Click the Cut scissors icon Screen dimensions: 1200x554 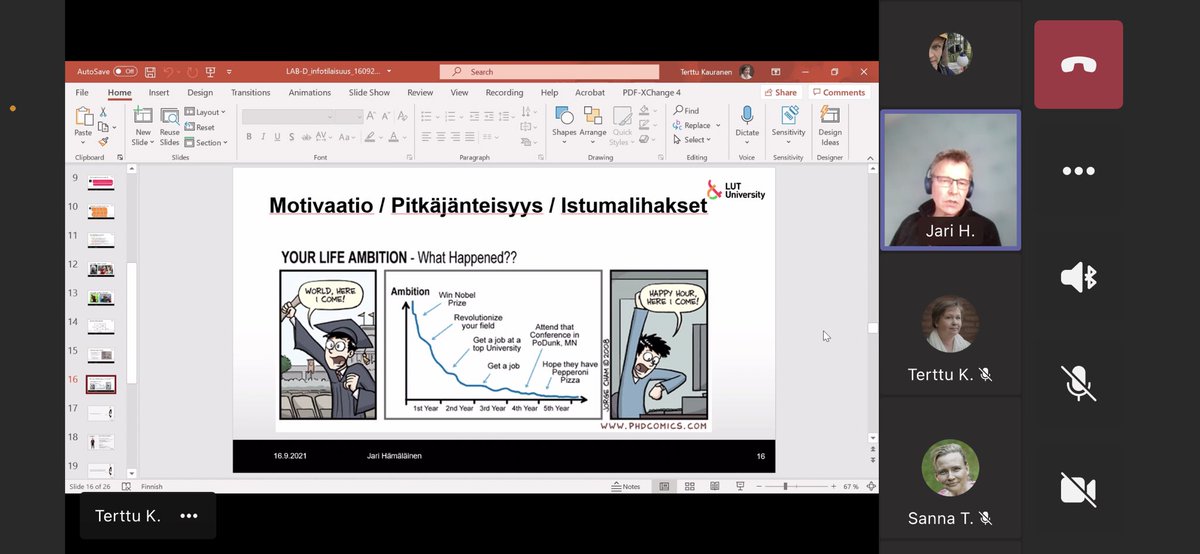click(x=103, y=112)
